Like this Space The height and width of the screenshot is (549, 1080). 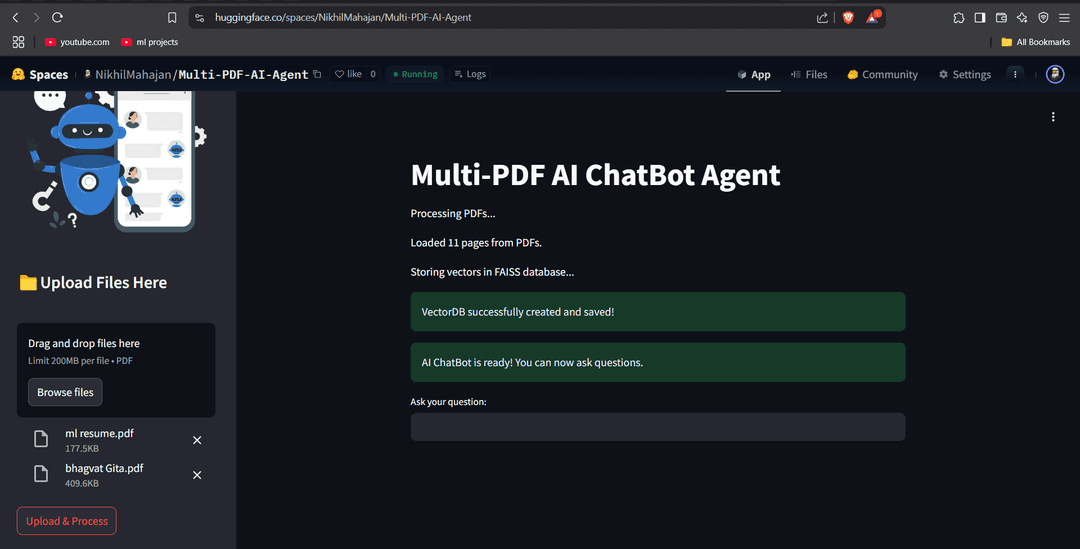pyautogui.click(x=348, y=74)
